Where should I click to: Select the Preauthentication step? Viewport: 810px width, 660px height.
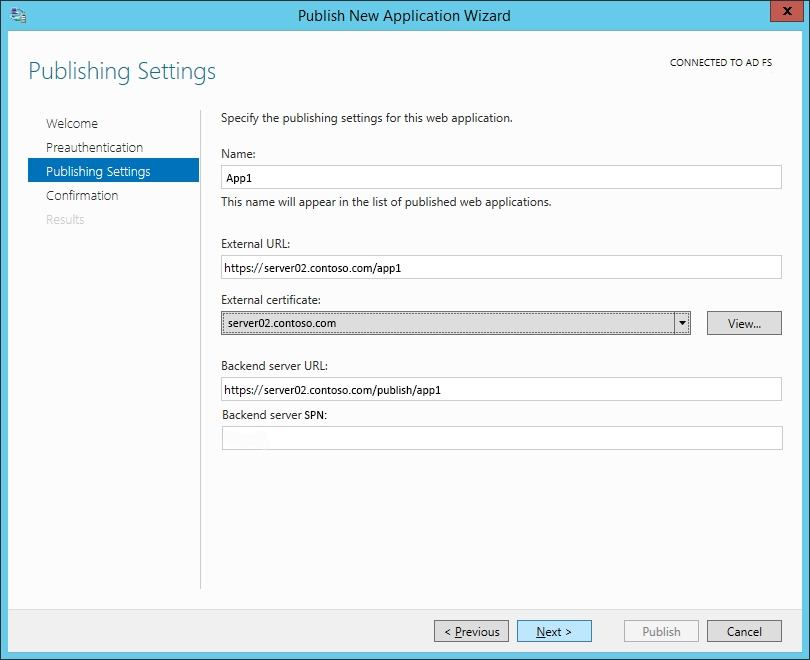94,148
